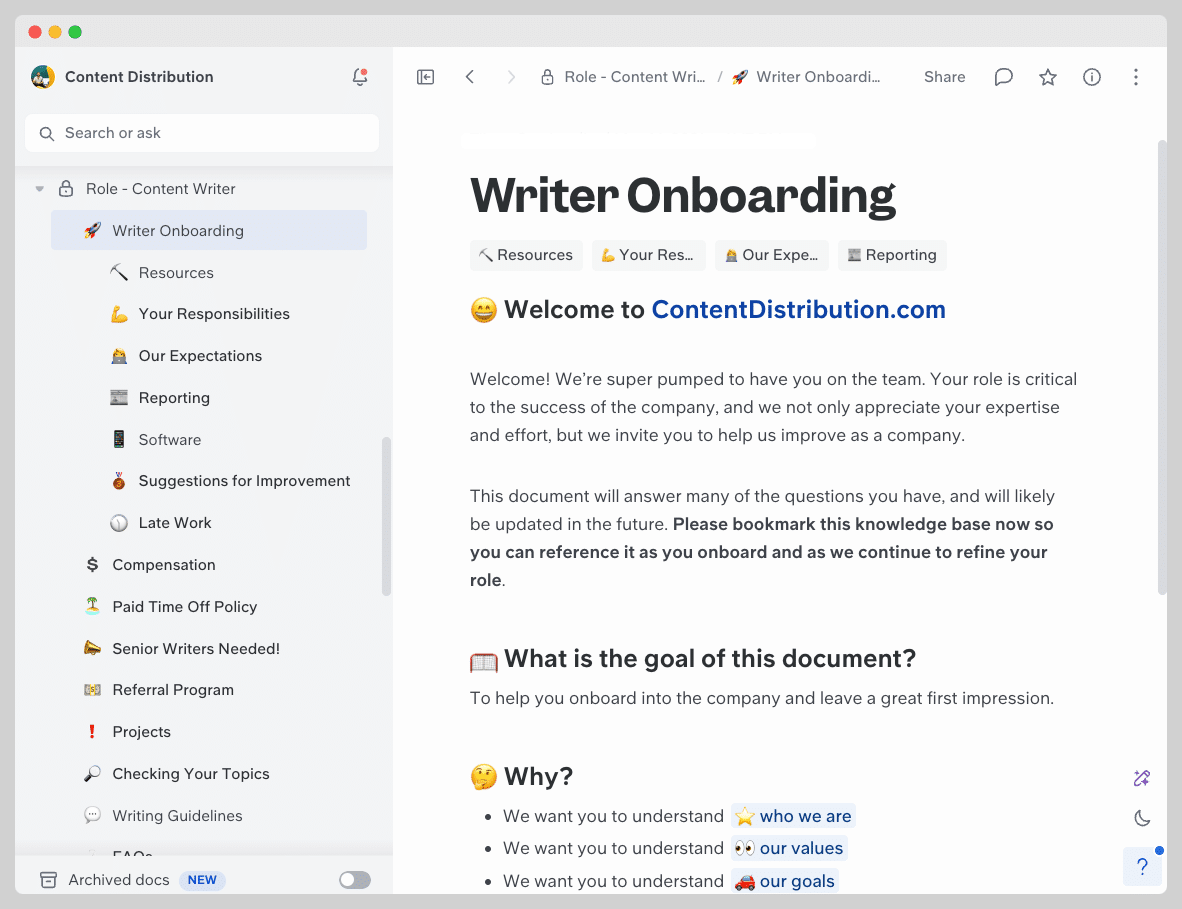Star this document as favorite
Viewport: 1182px width, 909px height.
tap(1048, 77)
